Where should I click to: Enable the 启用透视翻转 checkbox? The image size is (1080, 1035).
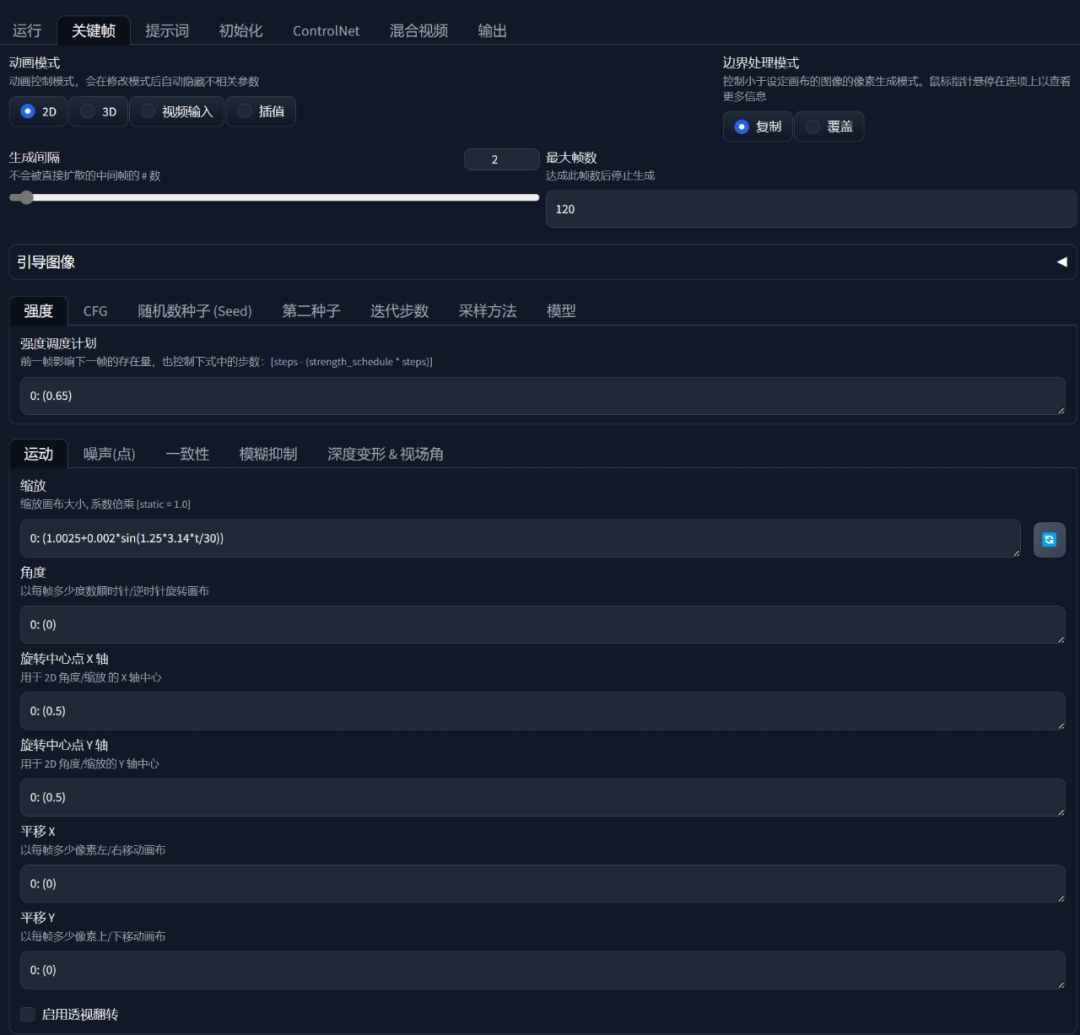[28, 1014]
